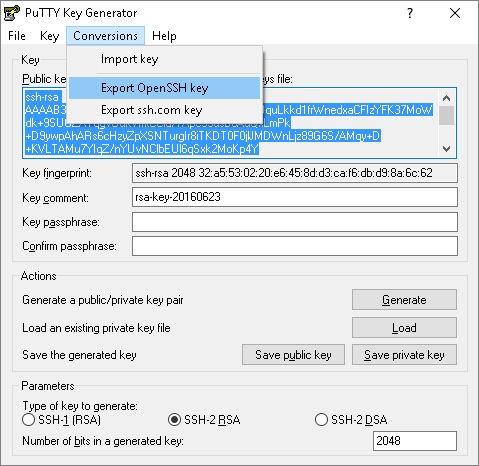Select the SSH-2 RSA key type

(x=174, y=420)
